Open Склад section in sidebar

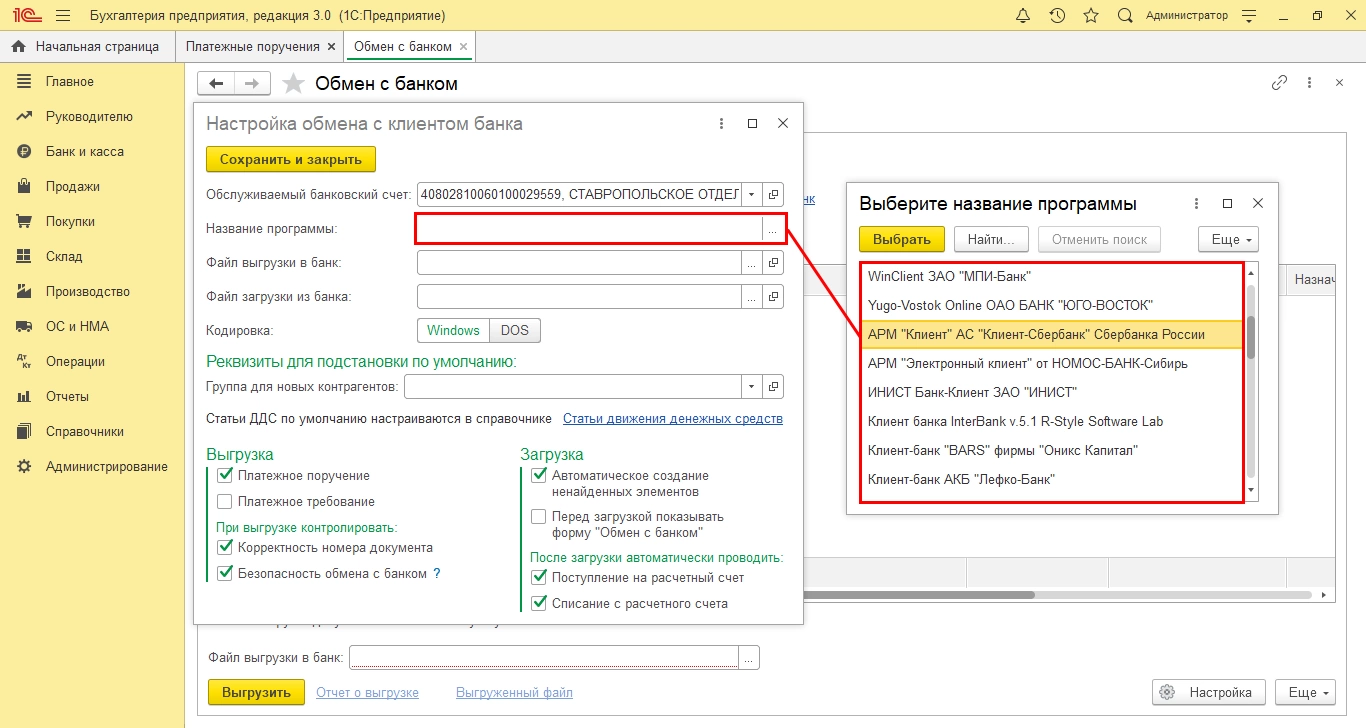click(x=64, y=257)
